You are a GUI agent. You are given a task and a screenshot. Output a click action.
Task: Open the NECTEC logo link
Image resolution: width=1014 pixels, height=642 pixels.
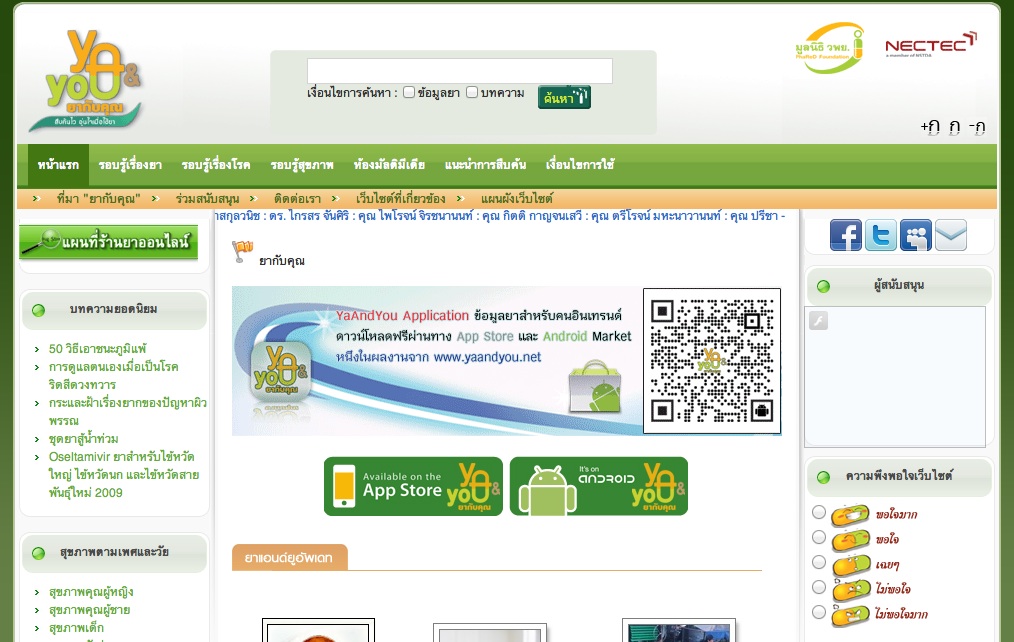click(x=931, y=44)
